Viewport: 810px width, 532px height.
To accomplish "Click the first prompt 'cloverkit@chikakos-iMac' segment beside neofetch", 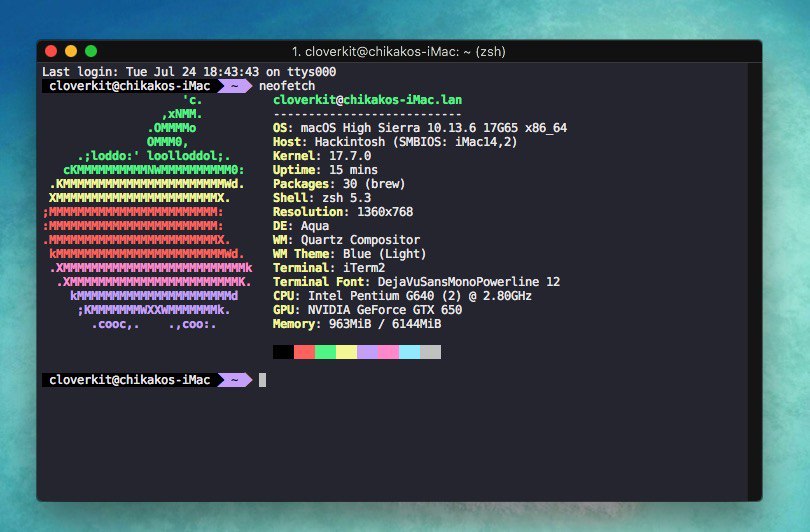I will [129, 86].
